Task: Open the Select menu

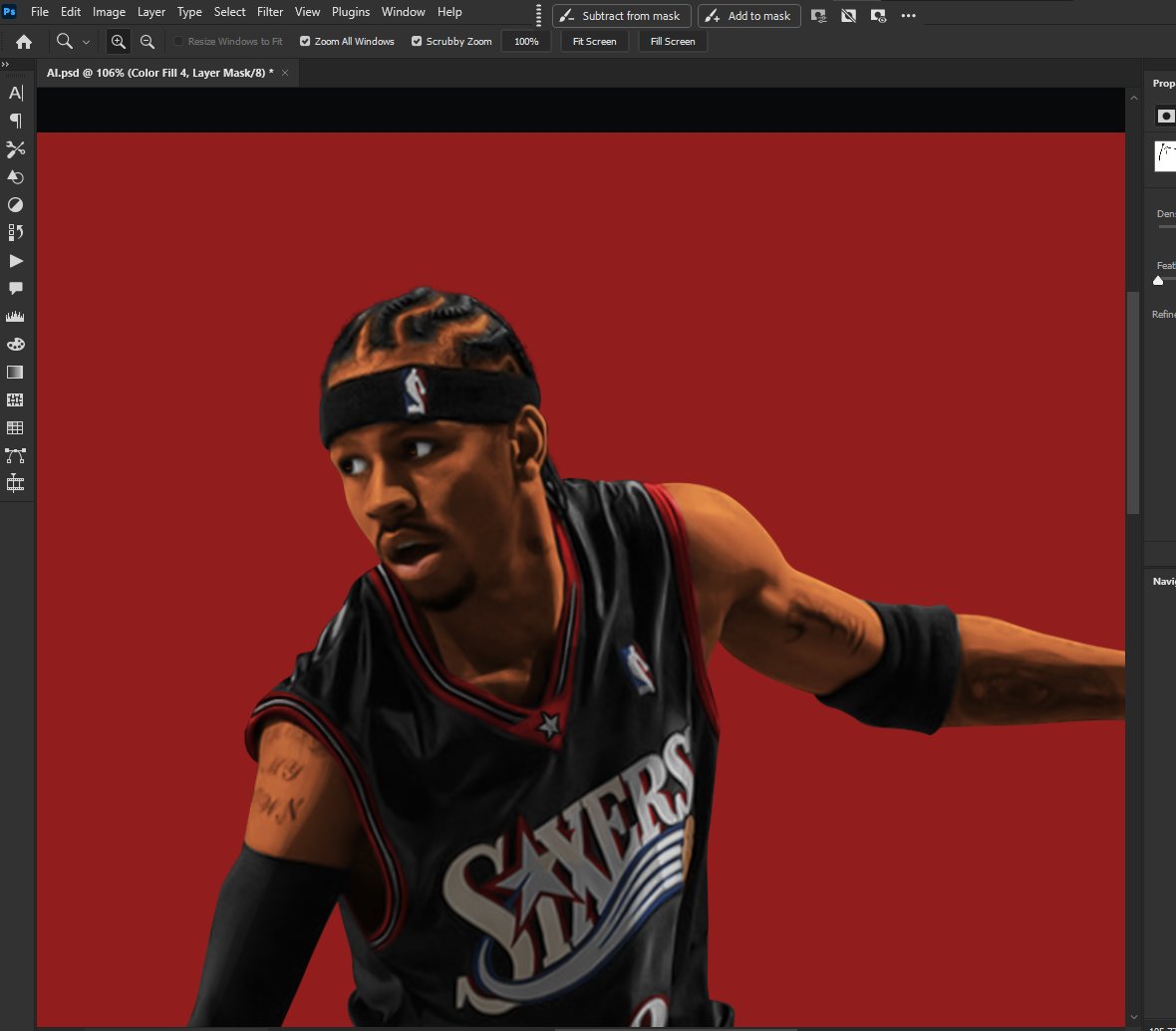Action: tap(229, 12)
